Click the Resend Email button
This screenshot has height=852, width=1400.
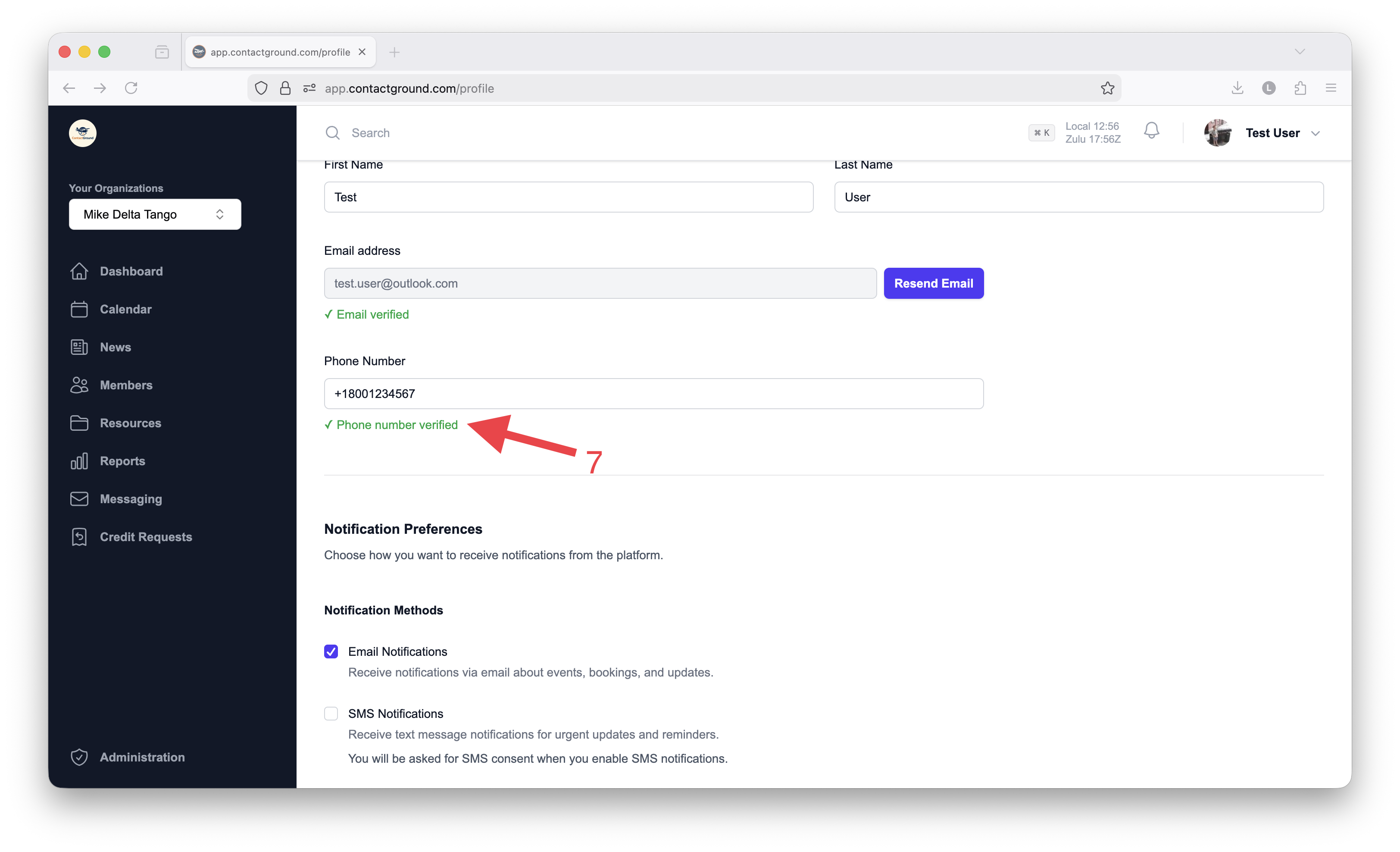pos(933,283)
